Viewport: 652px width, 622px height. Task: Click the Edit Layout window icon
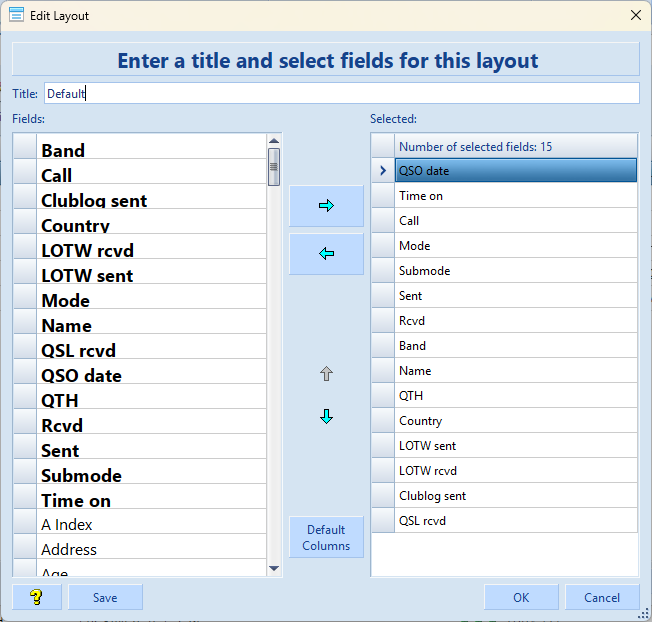16,15
